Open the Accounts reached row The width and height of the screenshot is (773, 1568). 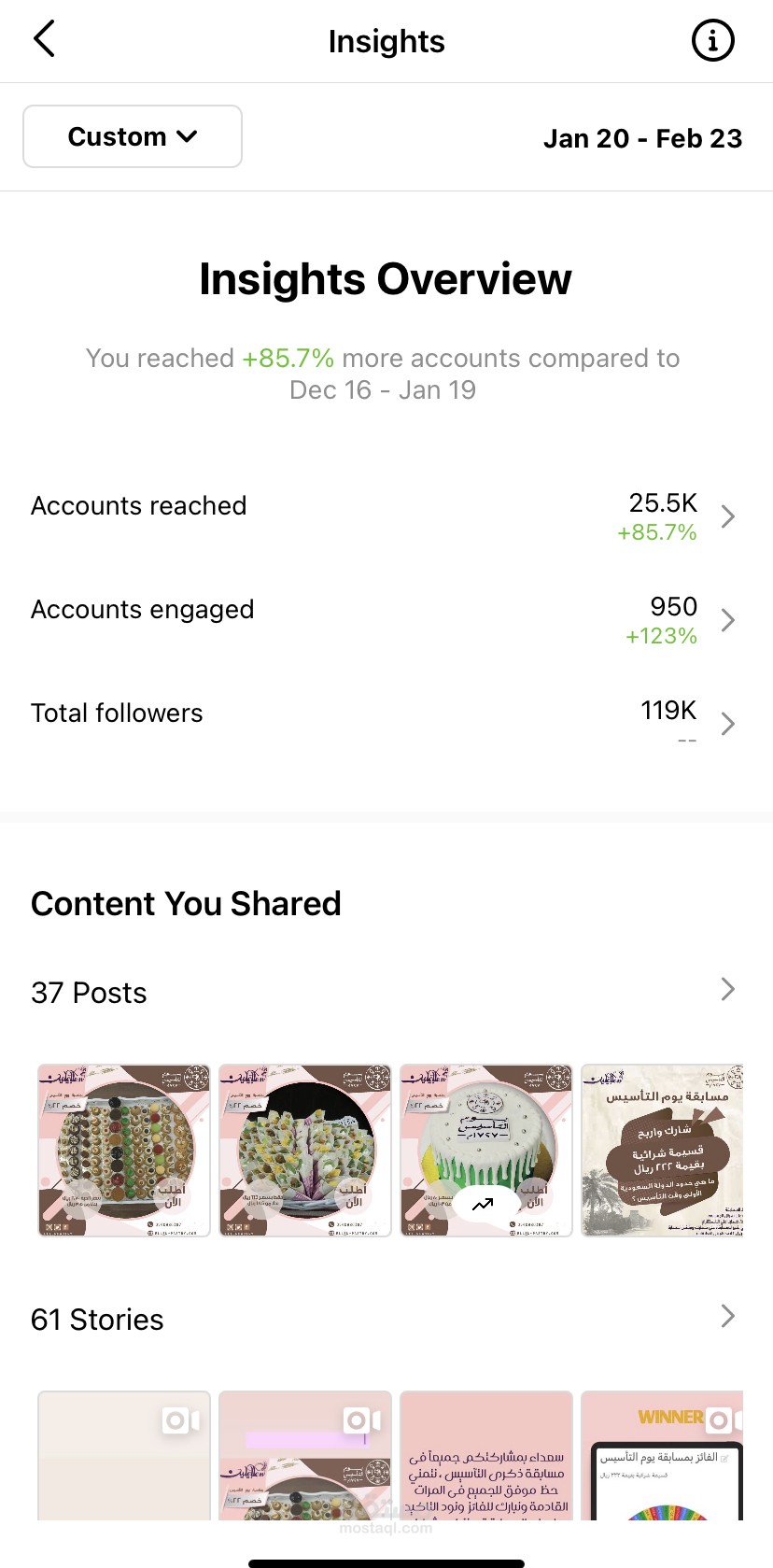[x=139, y=506]
